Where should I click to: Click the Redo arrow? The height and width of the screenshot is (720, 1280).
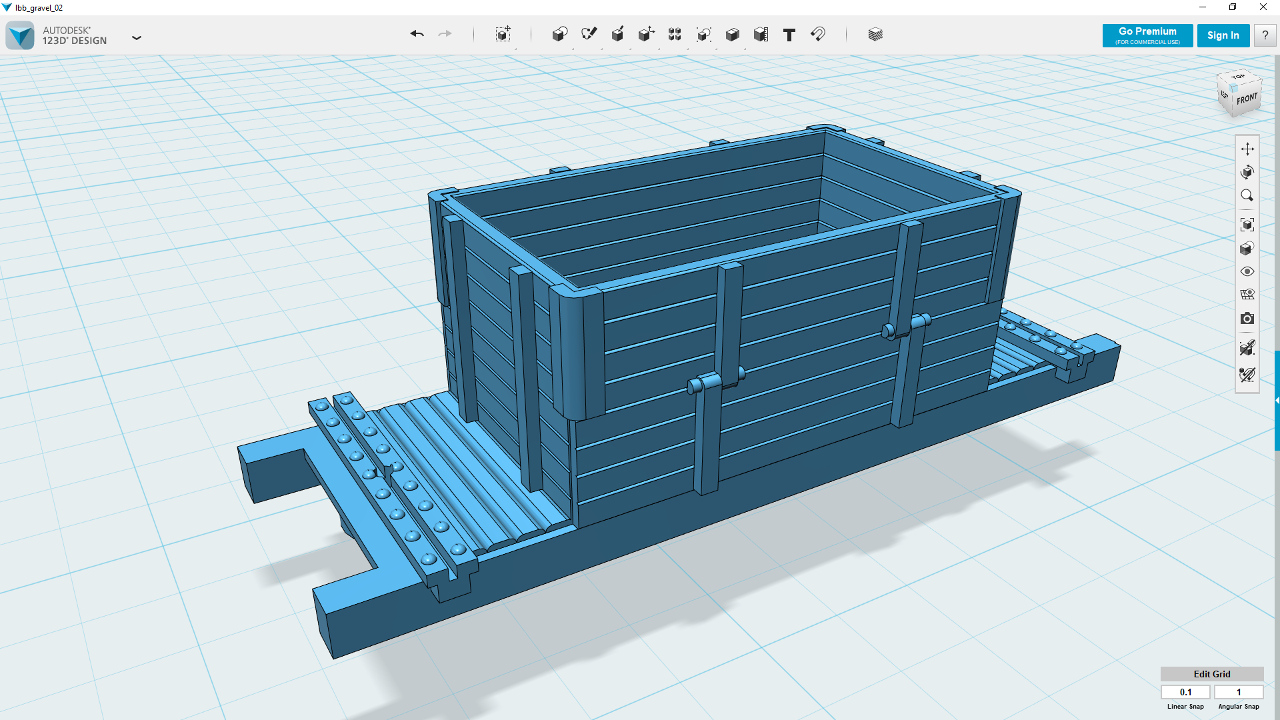click(445, 34)
